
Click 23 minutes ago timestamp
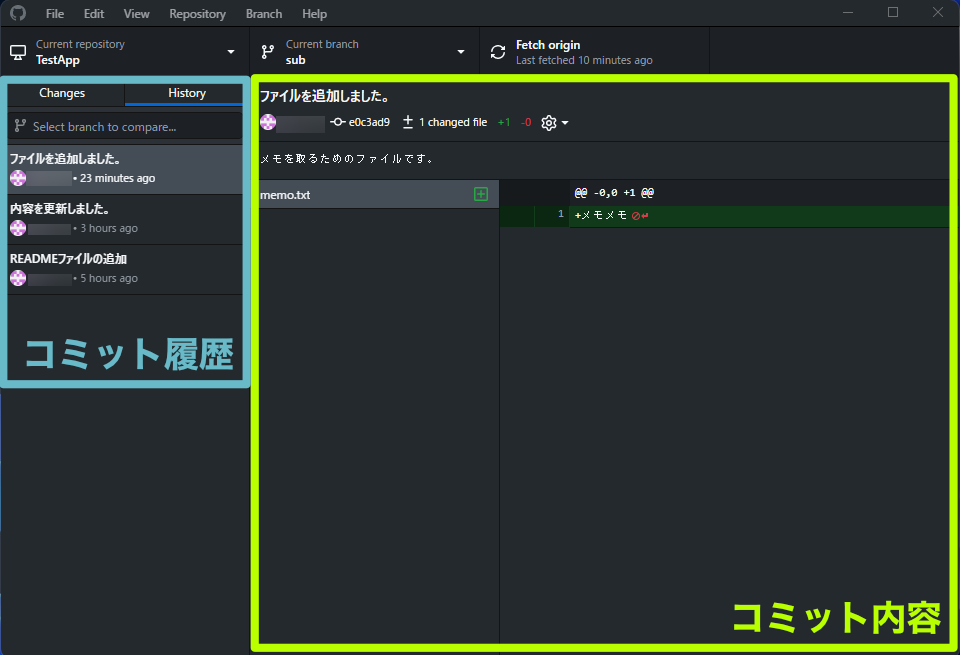tap(118, 178)
